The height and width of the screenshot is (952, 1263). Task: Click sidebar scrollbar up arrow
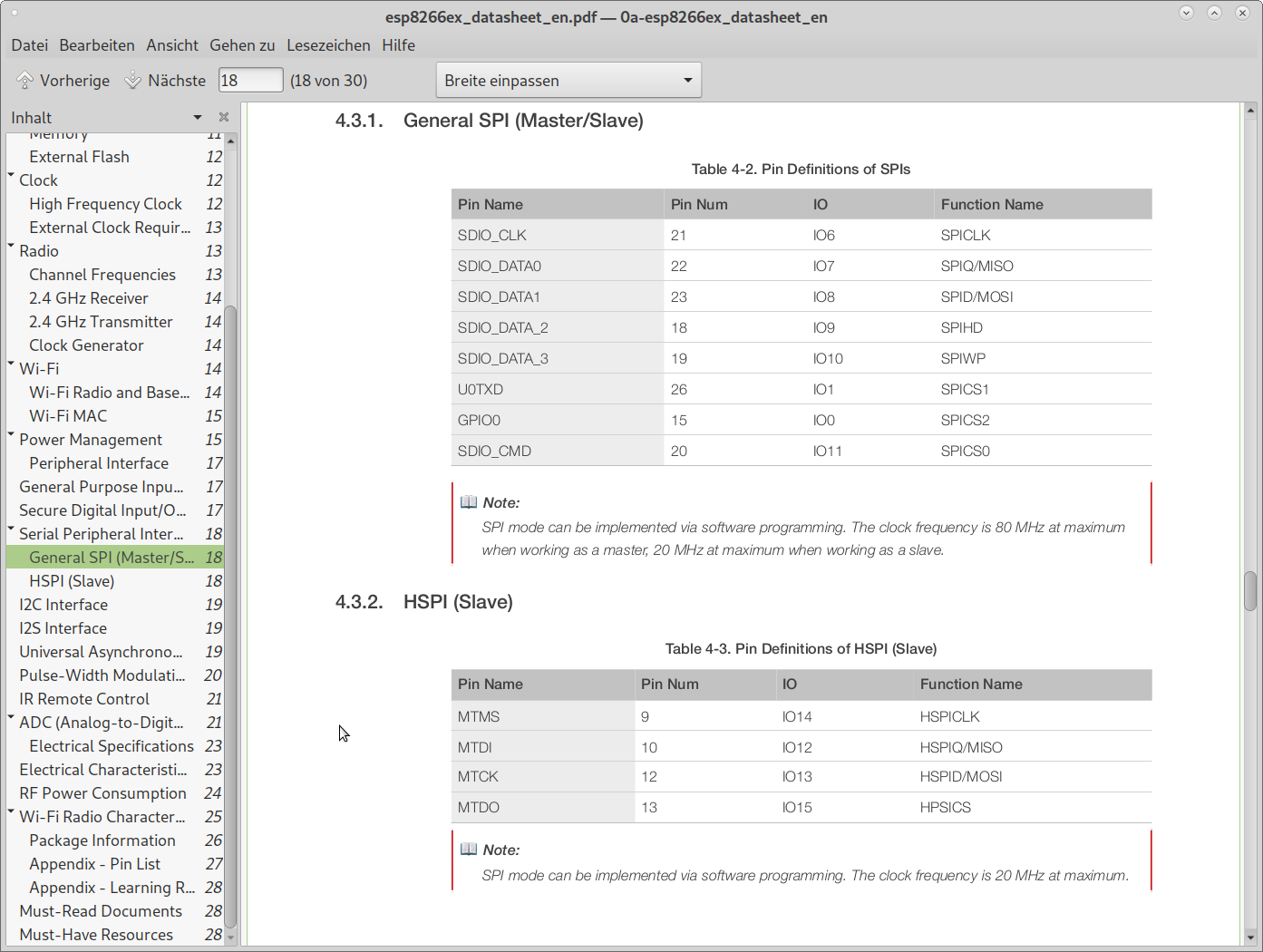pos(230,141)
